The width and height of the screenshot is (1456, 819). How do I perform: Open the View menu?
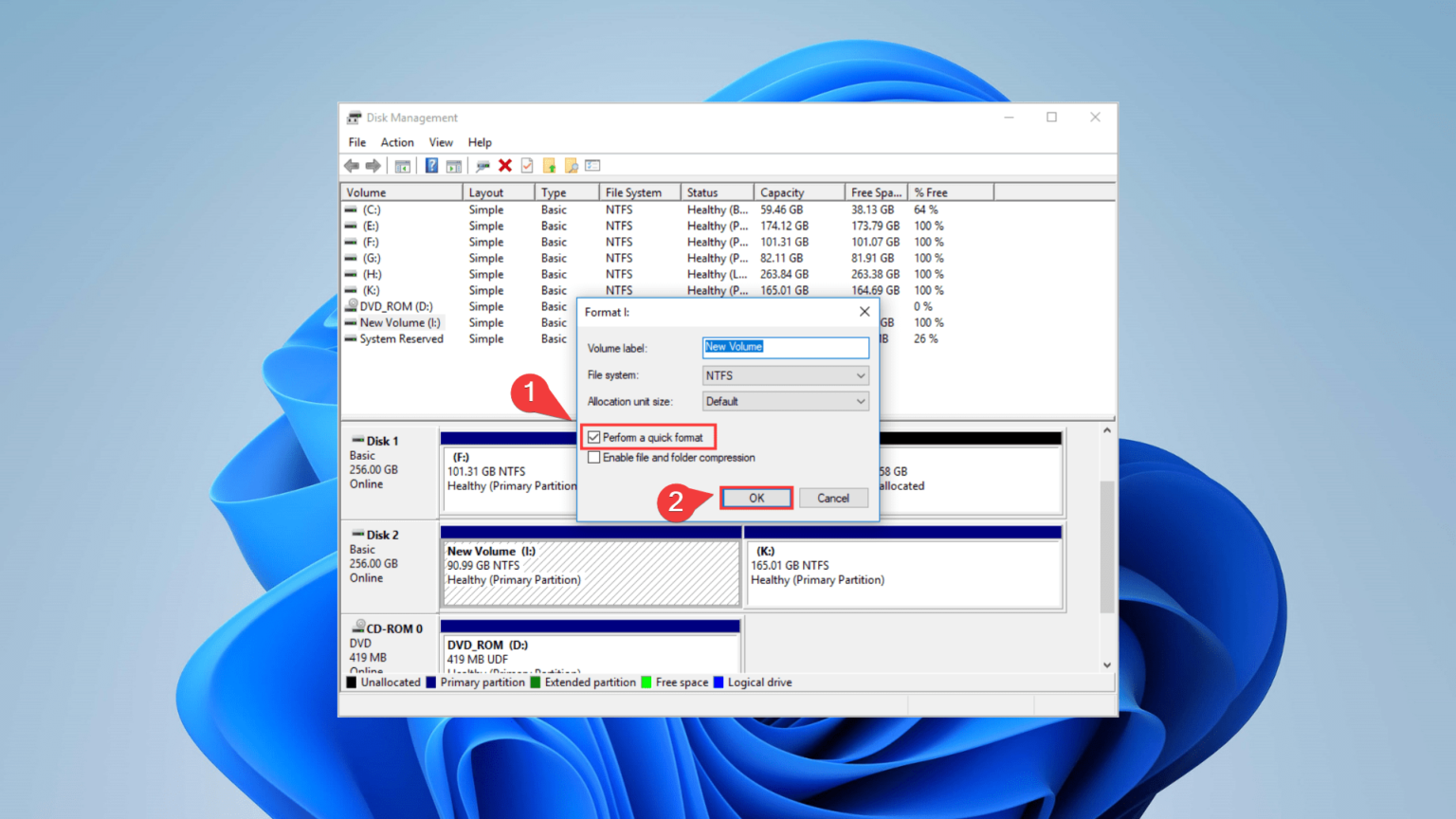coord(441,142)
